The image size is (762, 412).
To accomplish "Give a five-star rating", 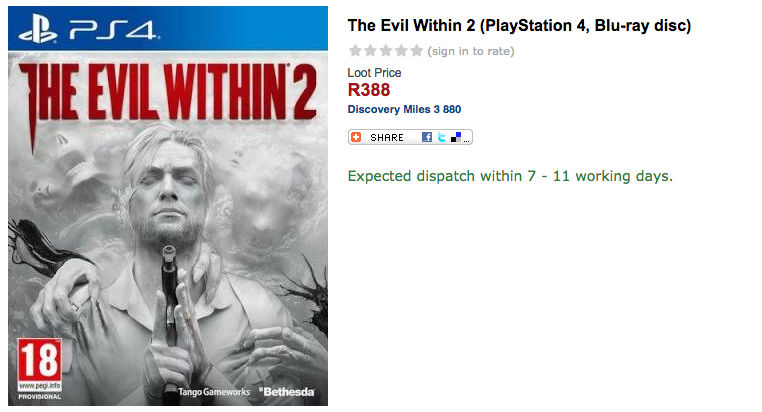I will 416,50.
